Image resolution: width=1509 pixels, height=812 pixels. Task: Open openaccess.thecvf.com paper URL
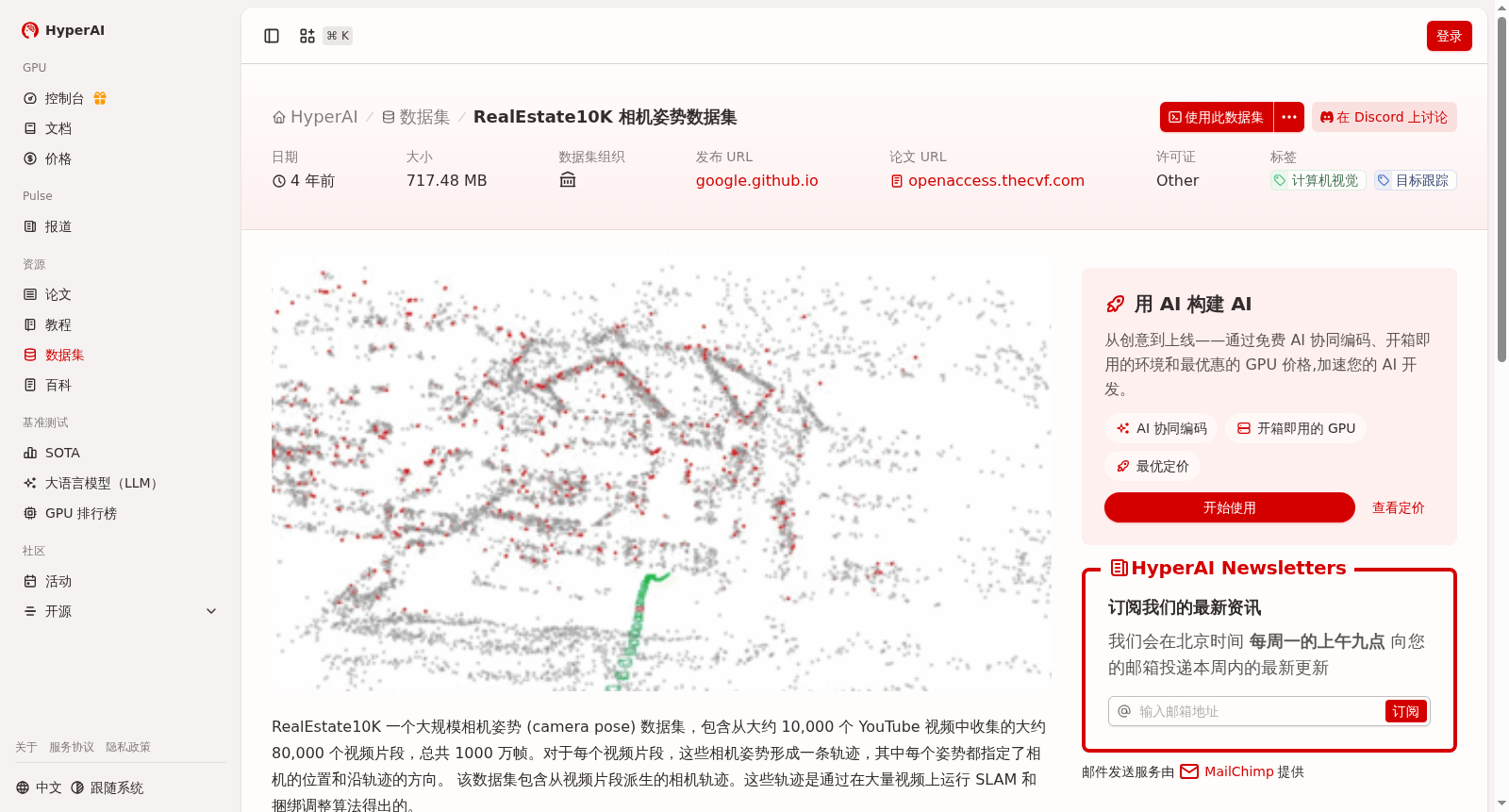pyautogui.click(x=987, y=180)
